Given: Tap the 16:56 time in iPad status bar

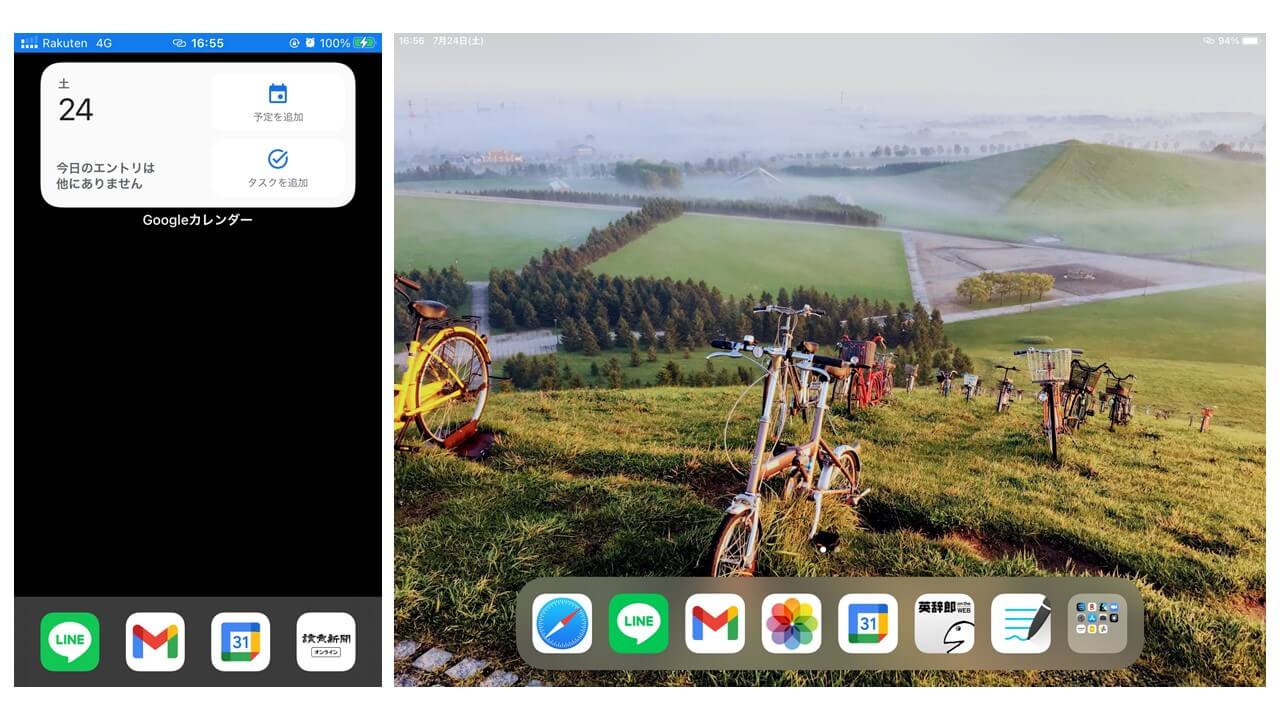Looking at the screenshot, I should pyautogui.click(x=411, y=41).
